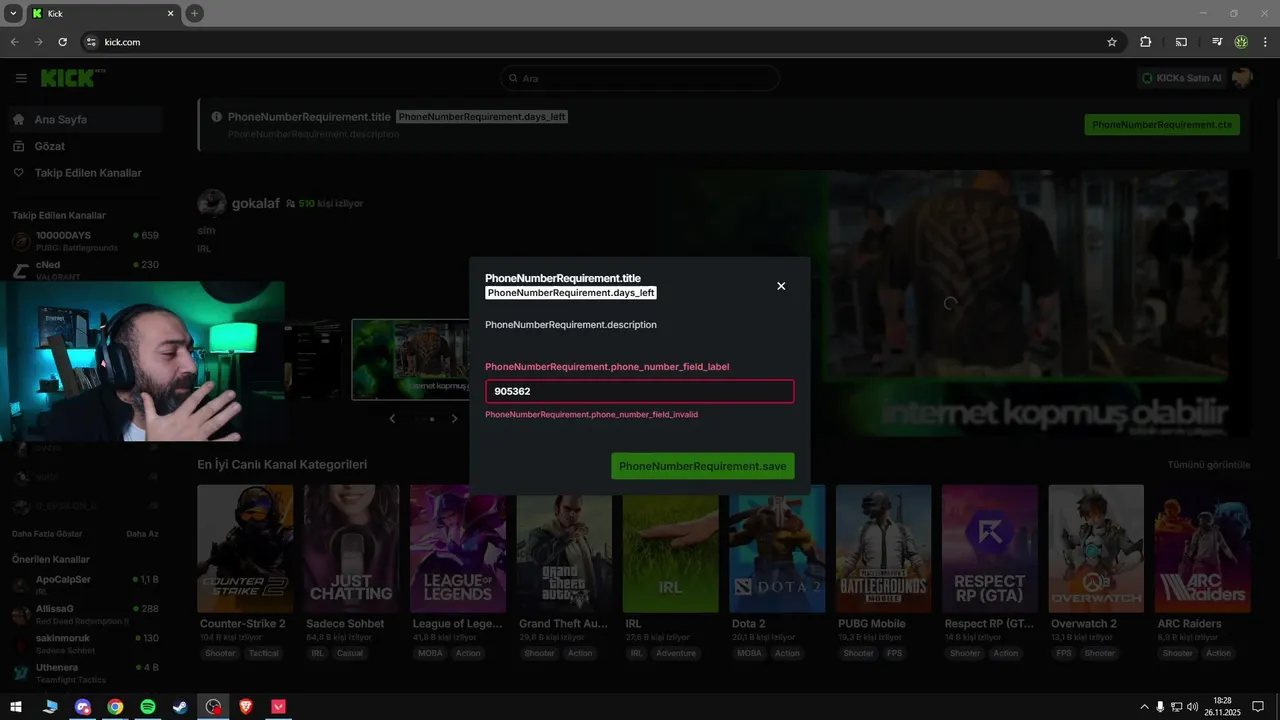
Task: Click KICKs Satın Al button
Action: point(1182,78)
